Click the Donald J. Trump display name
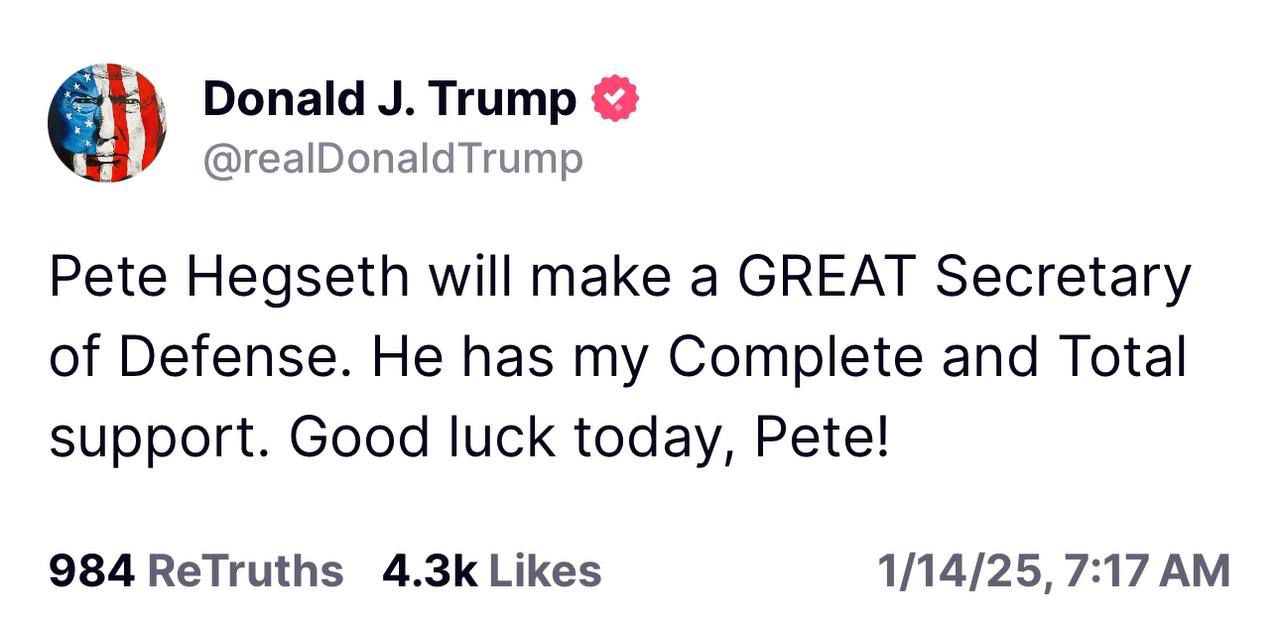 pos(389,100)
